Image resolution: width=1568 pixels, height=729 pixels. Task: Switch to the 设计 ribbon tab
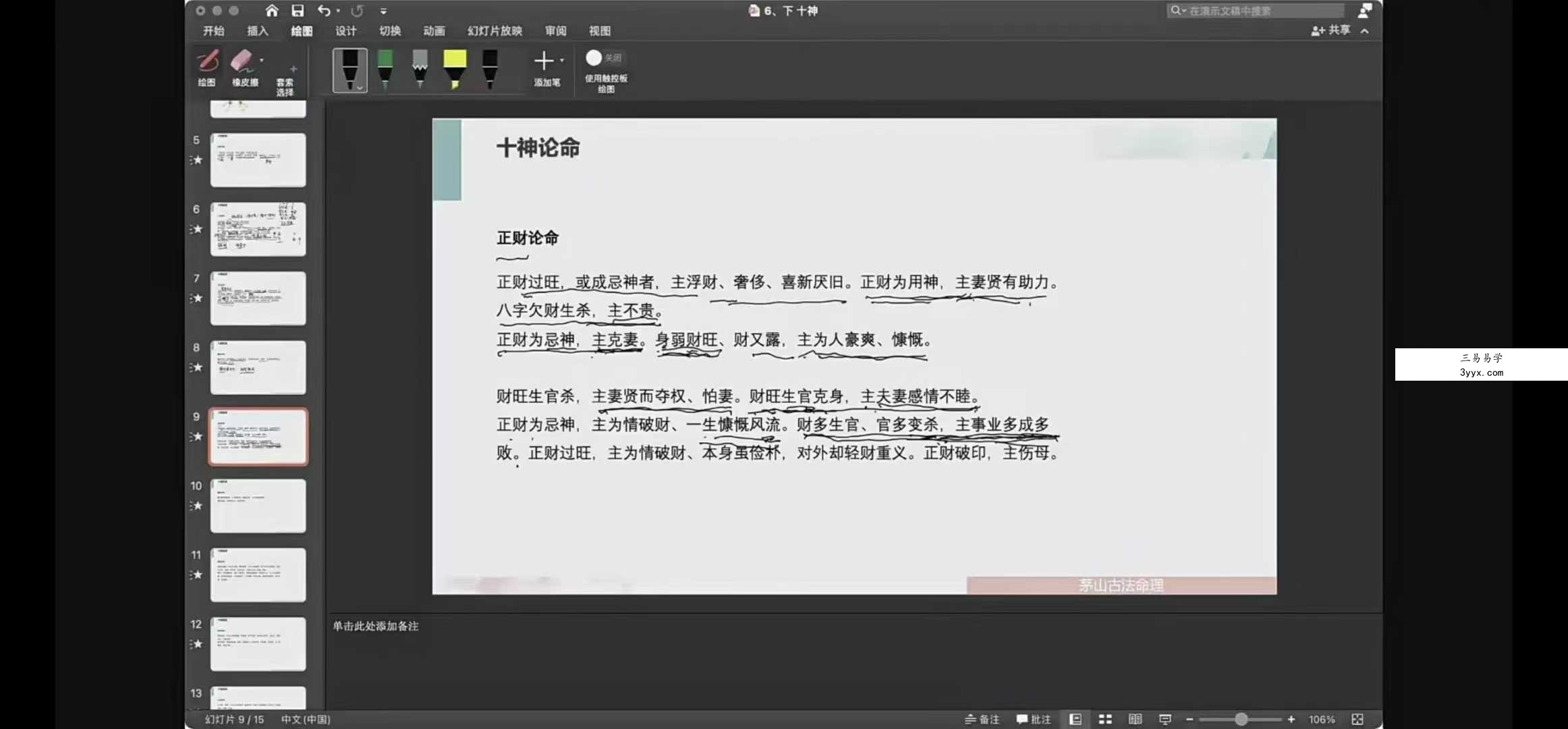(x=346, y=31)
